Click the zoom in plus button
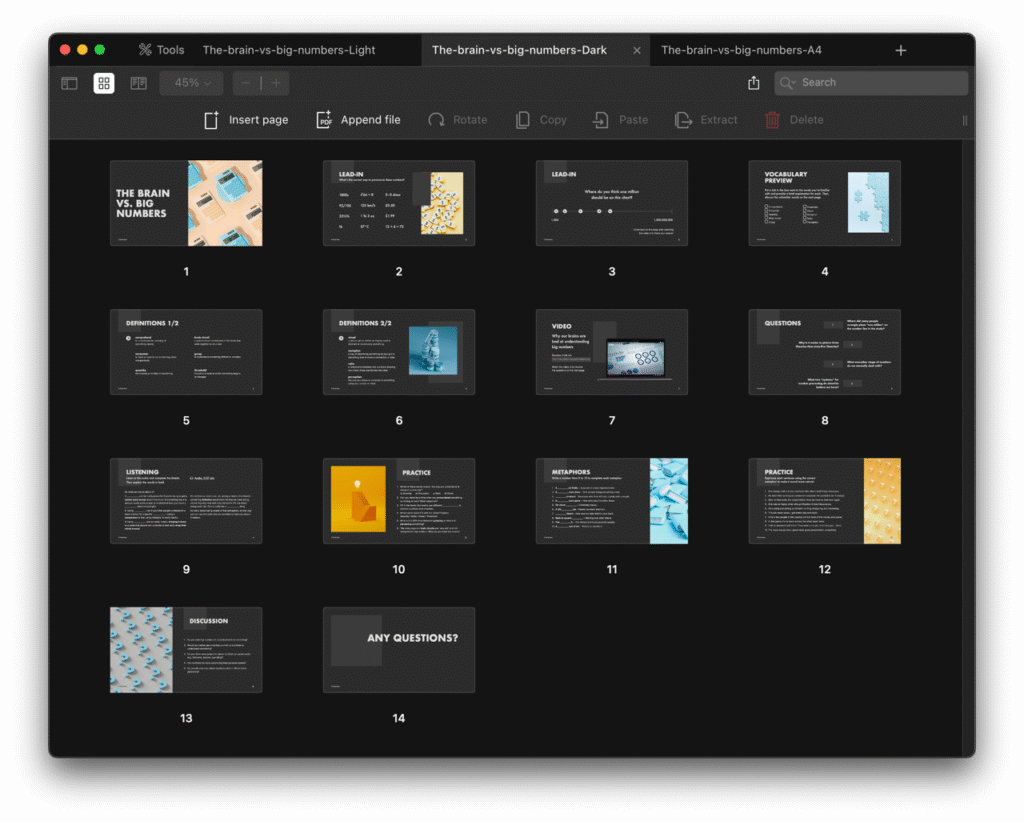Screen dimensions: 1024x822 [276, 83]
